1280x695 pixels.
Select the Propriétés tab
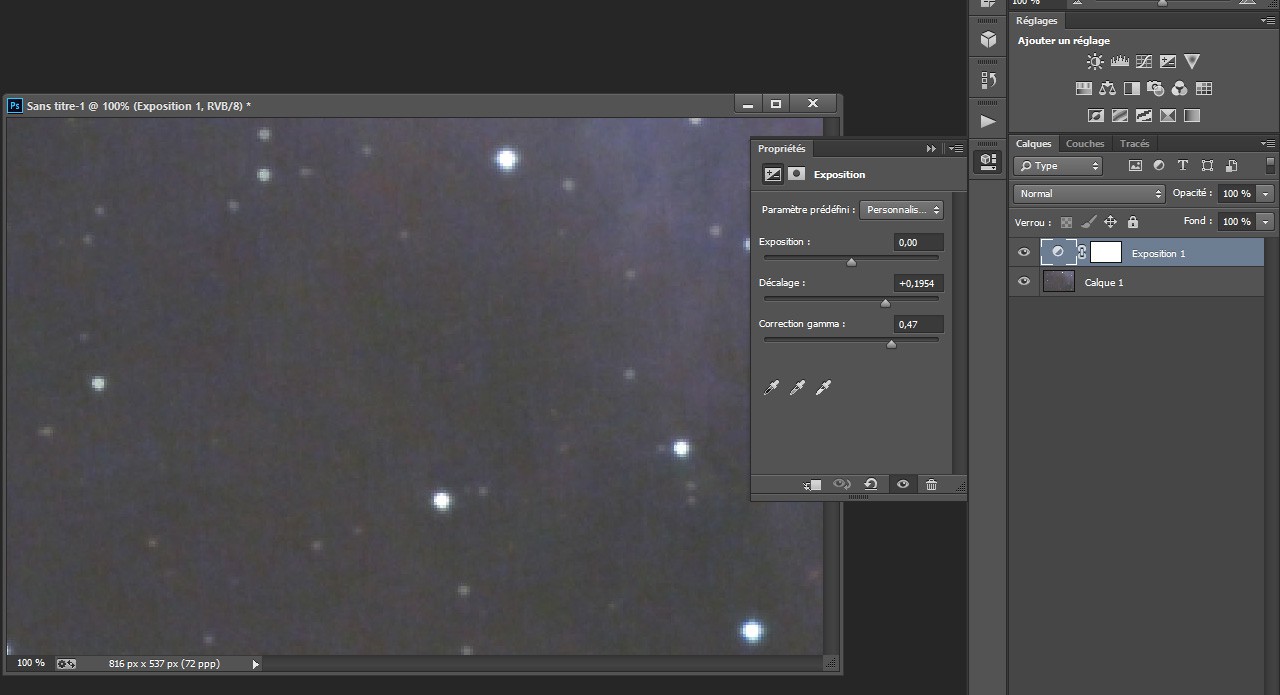click(781, 149)
